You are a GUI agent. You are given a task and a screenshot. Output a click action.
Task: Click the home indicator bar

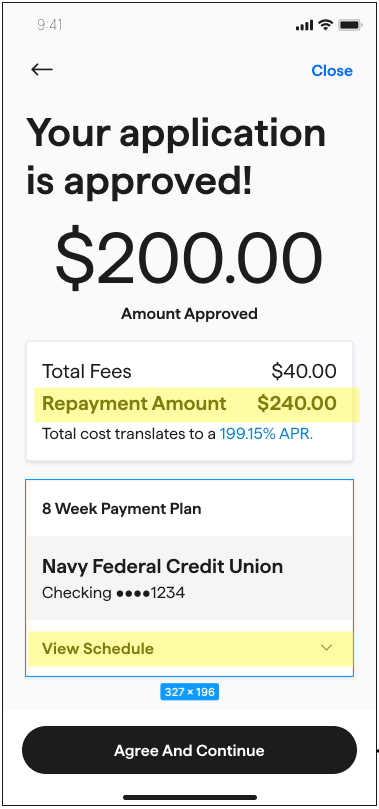(x=190, y=798)
